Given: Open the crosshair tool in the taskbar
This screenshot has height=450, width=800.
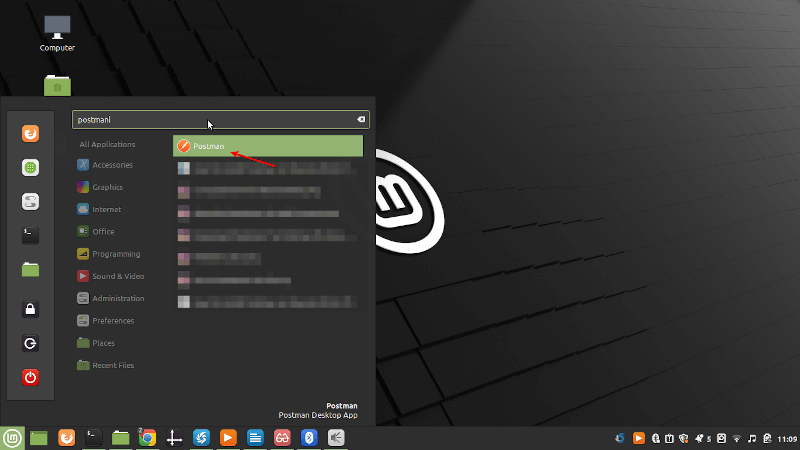Looking at the screenshot, I should 174,438.
